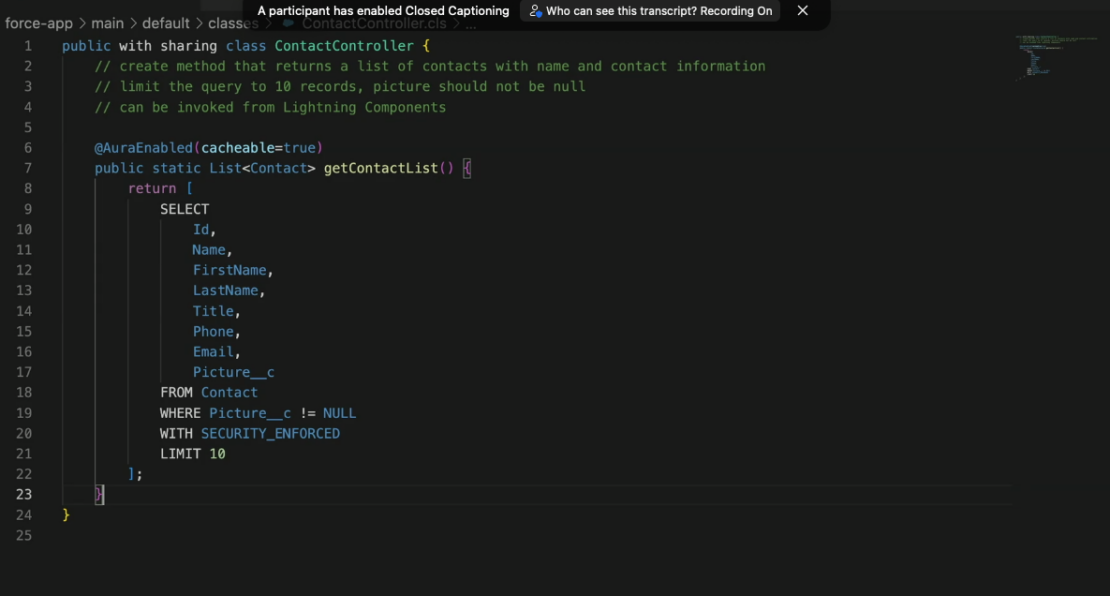Expand the default breadcrumb segment

pos(165,23)
